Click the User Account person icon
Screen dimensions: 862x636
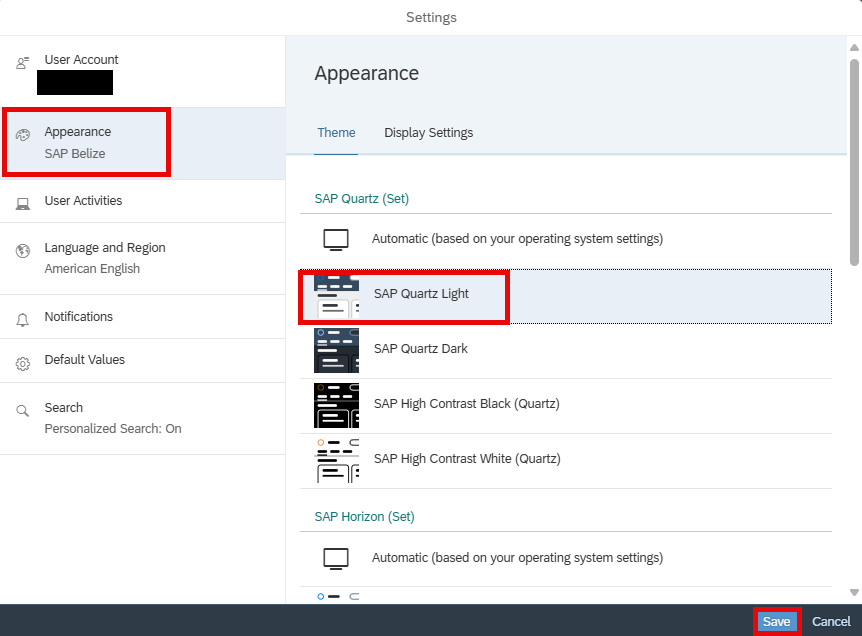[23, 63]
